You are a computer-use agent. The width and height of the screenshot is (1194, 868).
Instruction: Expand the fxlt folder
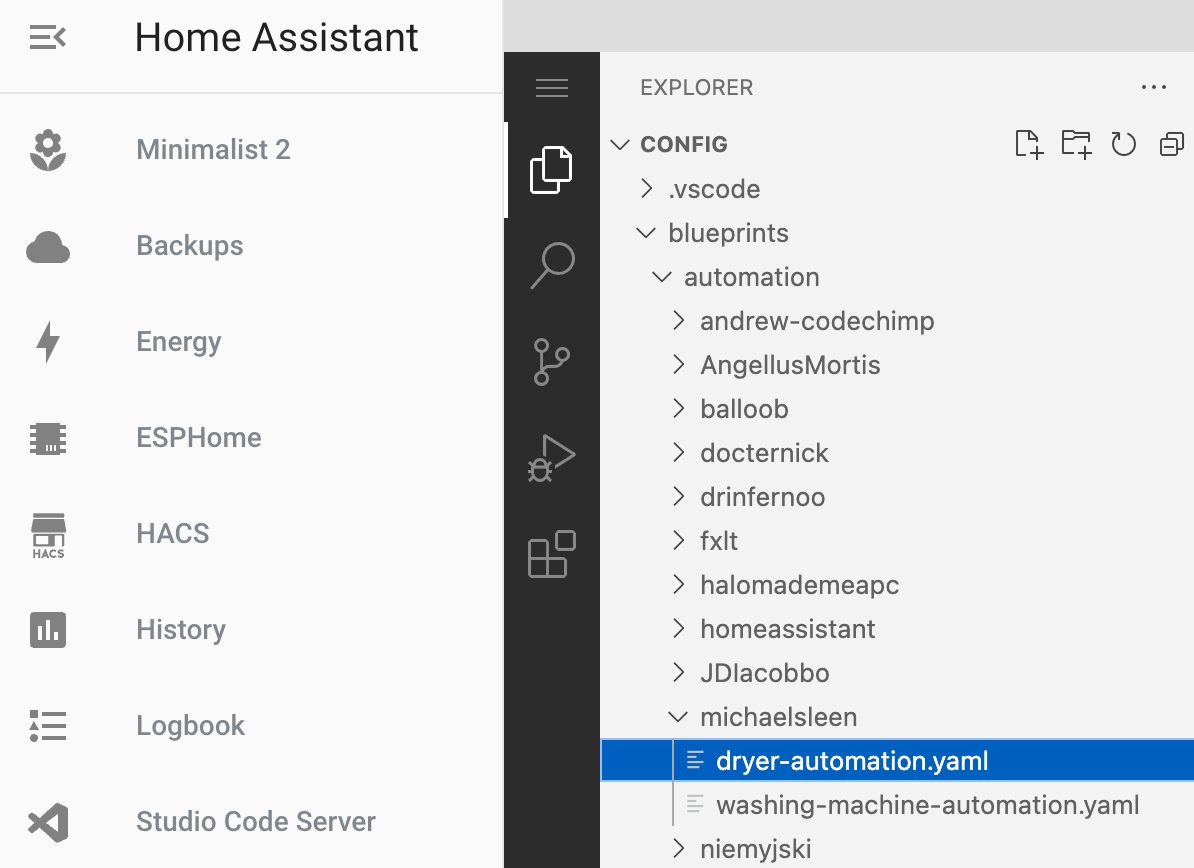point(679,541)
